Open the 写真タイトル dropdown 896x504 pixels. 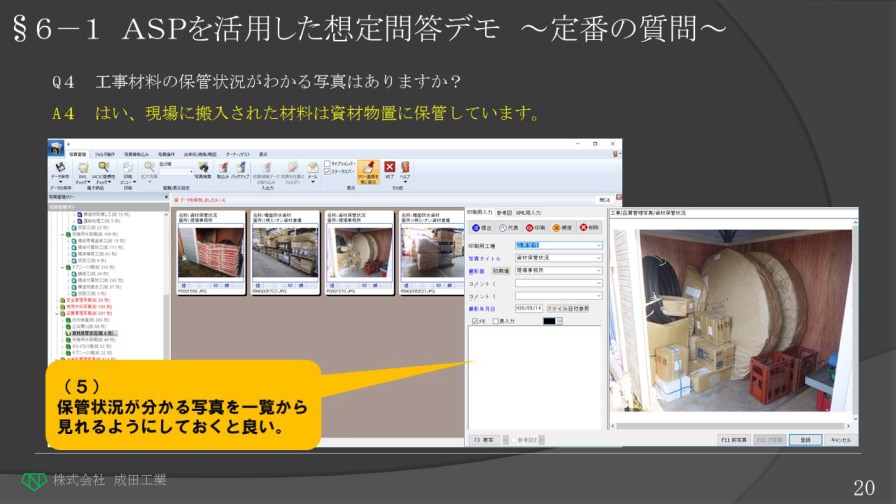point(599,257)
